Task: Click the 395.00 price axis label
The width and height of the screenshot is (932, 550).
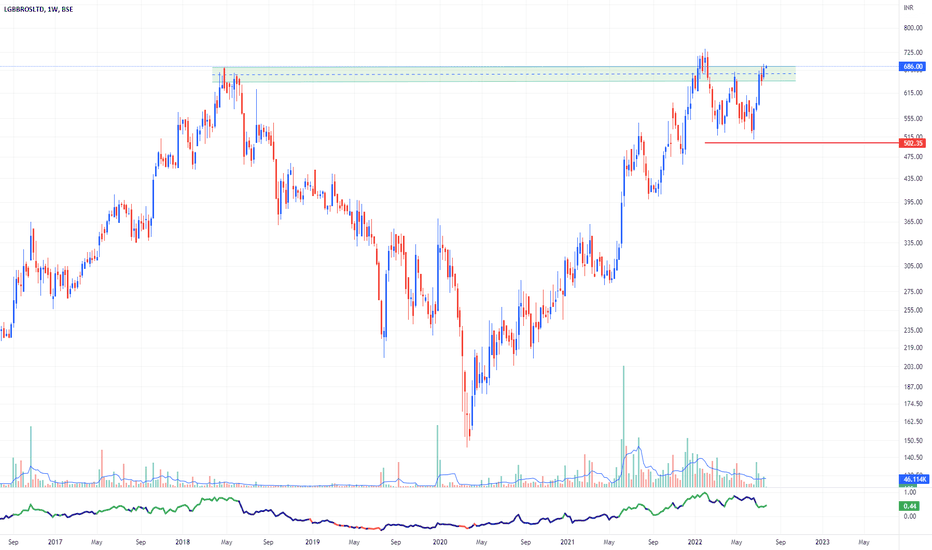Action: (913, 202)
